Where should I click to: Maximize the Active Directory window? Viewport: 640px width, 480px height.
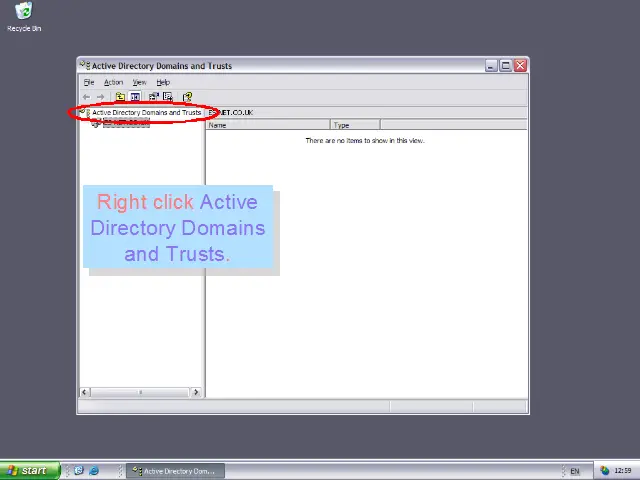tap(505, 65)
